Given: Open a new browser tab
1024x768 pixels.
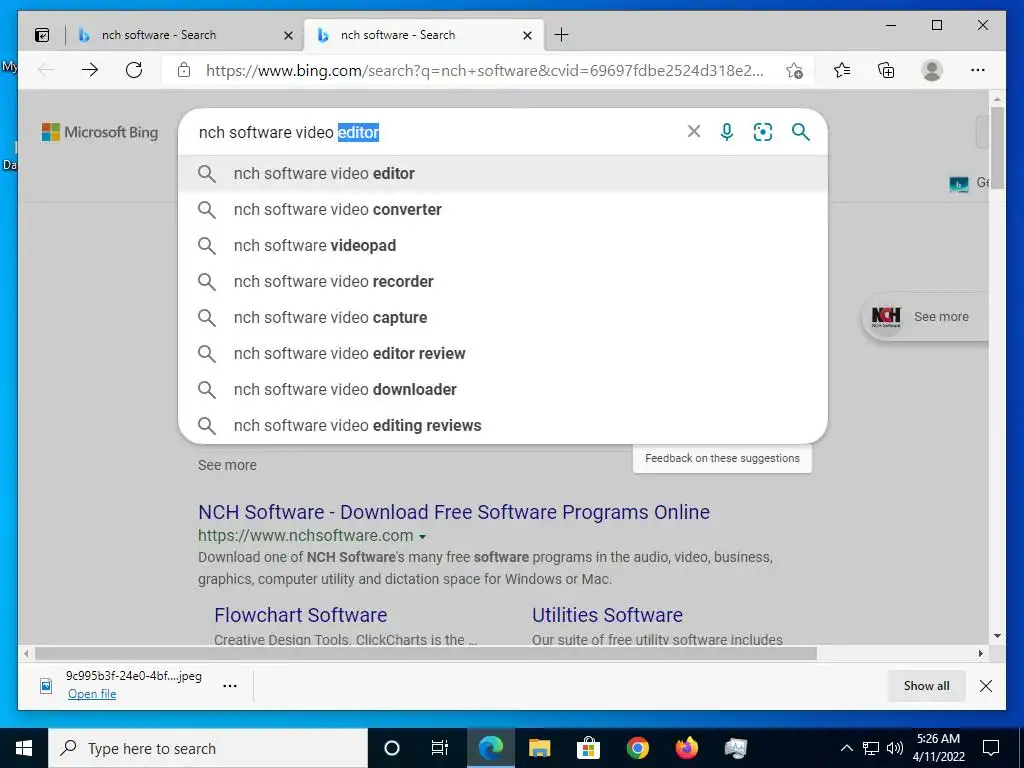Looking at the screenshot, I should 561,35.
